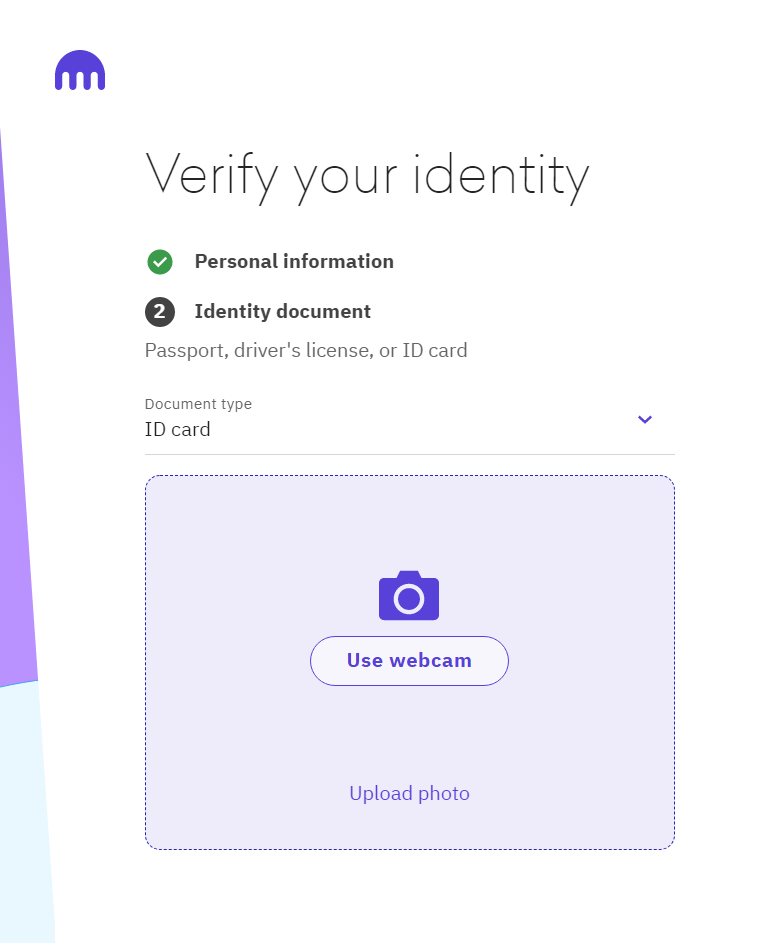Click the purple camera icon
This screenshot has height=943, width=780.
pos(409,595)
